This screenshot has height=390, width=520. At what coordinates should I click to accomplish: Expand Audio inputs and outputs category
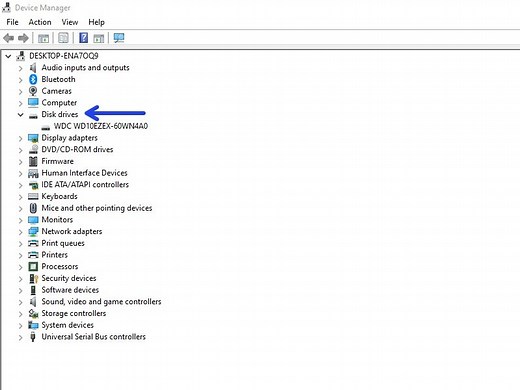point(20,68)
